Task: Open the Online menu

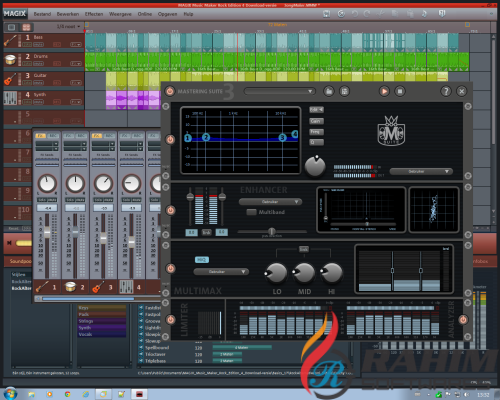Action: click(145, 14)
